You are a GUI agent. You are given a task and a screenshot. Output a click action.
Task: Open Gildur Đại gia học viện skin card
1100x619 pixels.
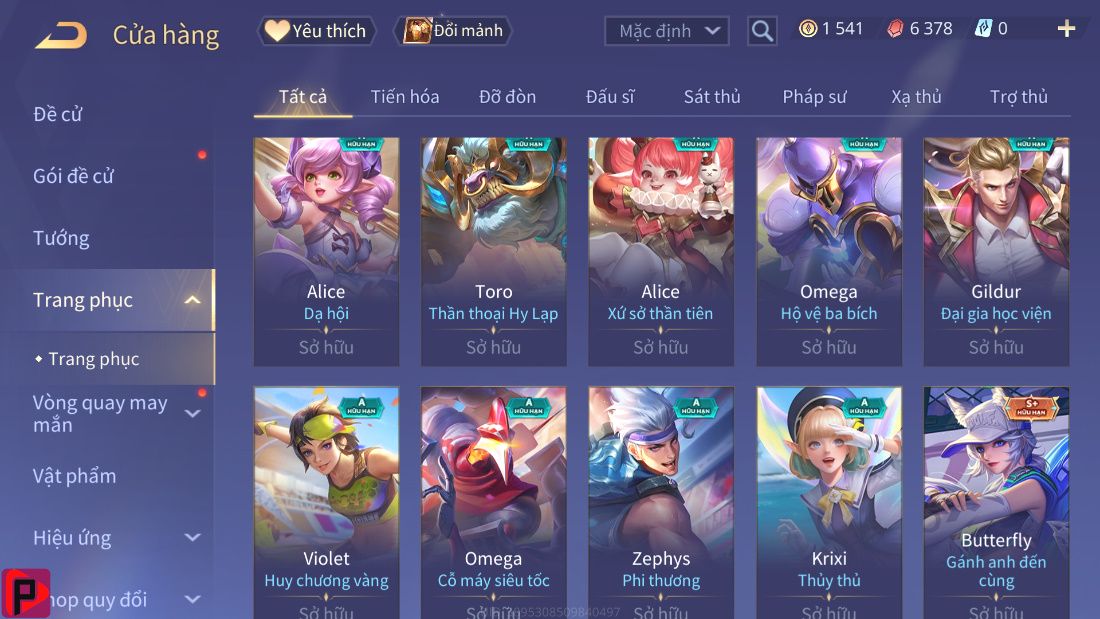(996, 251)
